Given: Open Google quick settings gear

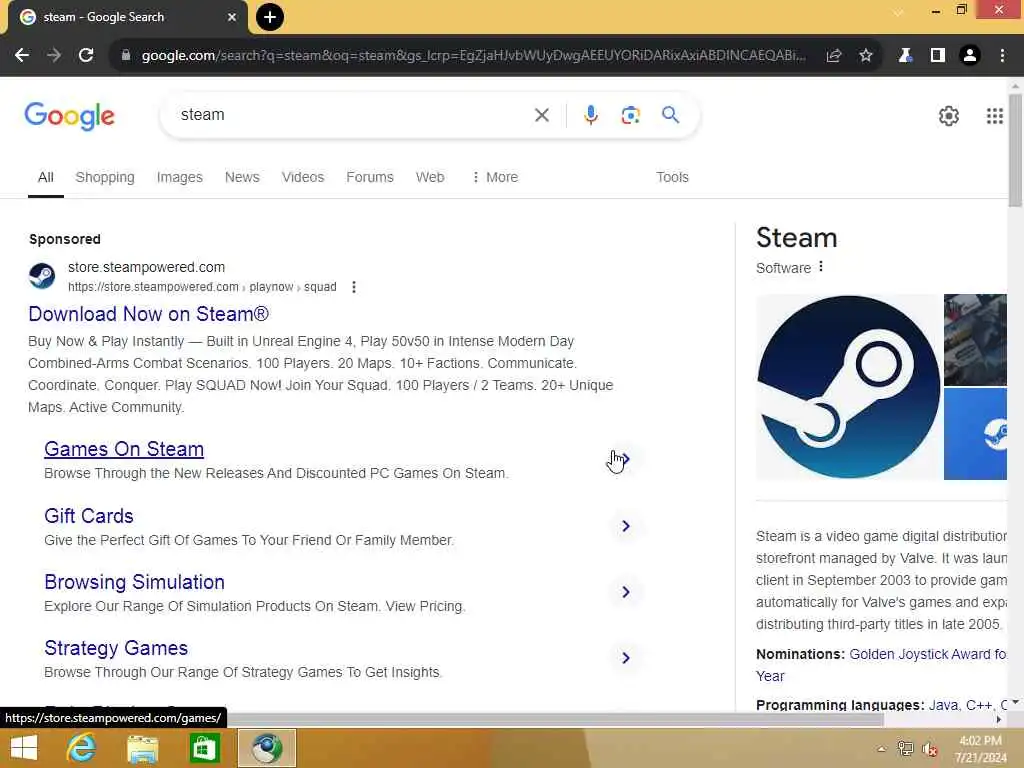Looking at the screenshot, I should pyautogui.click(x=949, y=116).
